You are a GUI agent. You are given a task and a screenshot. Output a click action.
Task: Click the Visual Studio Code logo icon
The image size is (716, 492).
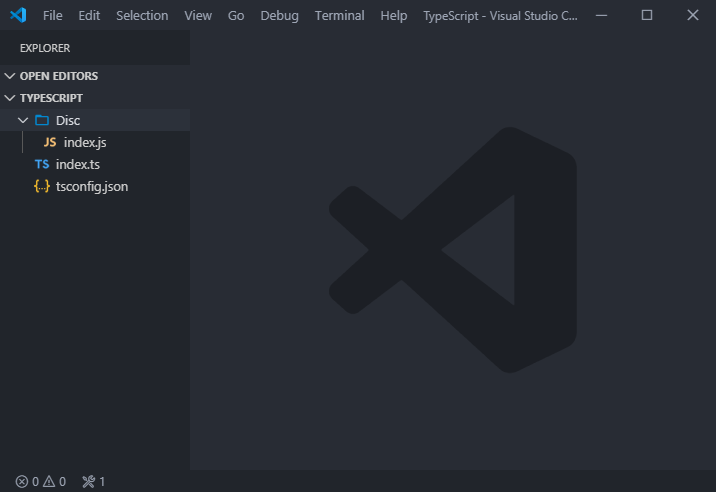point(18,15)
